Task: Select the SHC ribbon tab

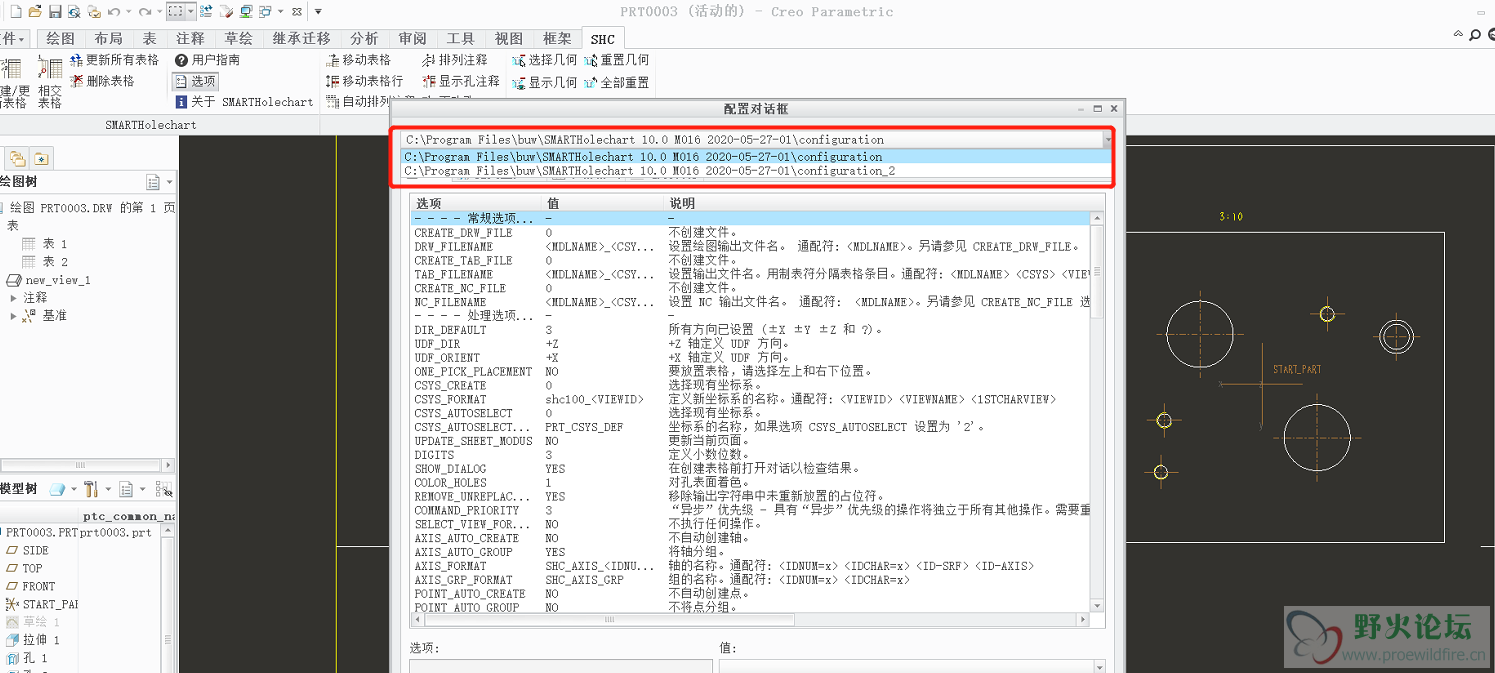Action: (x=603, y=39)
